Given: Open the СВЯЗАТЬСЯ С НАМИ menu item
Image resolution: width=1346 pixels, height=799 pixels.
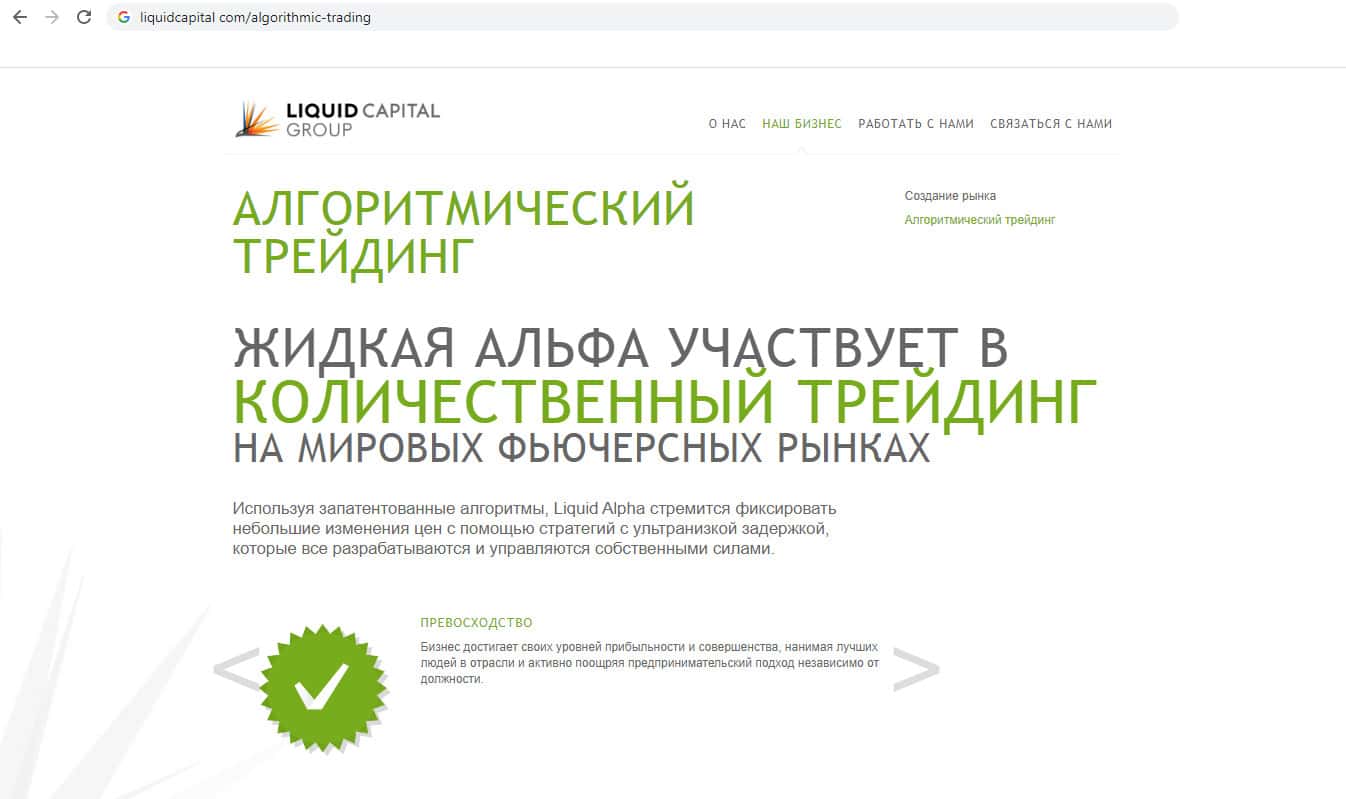Looking at the screenshot, I should pos(1051,124).
